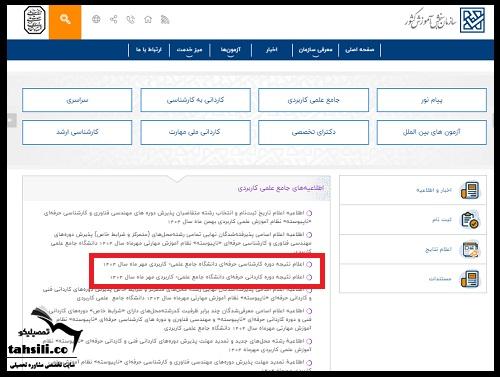Click the emblem logo at top left
The image size is (500, 377).
[x=34, y=20]
